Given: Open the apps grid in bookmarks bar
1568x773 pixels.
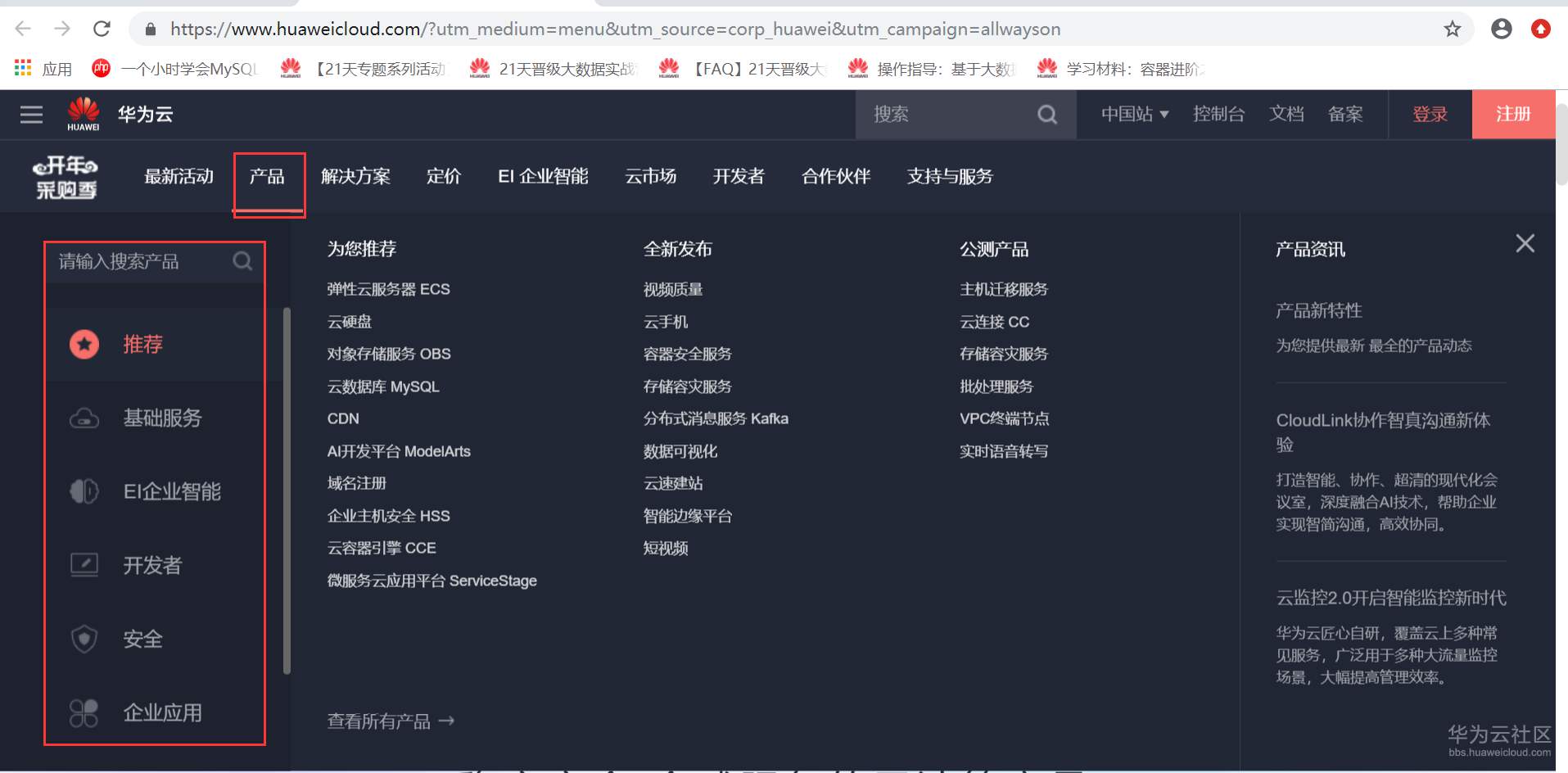Looking at the screenshot, I should pyautogui.click(x=23, y=68).
